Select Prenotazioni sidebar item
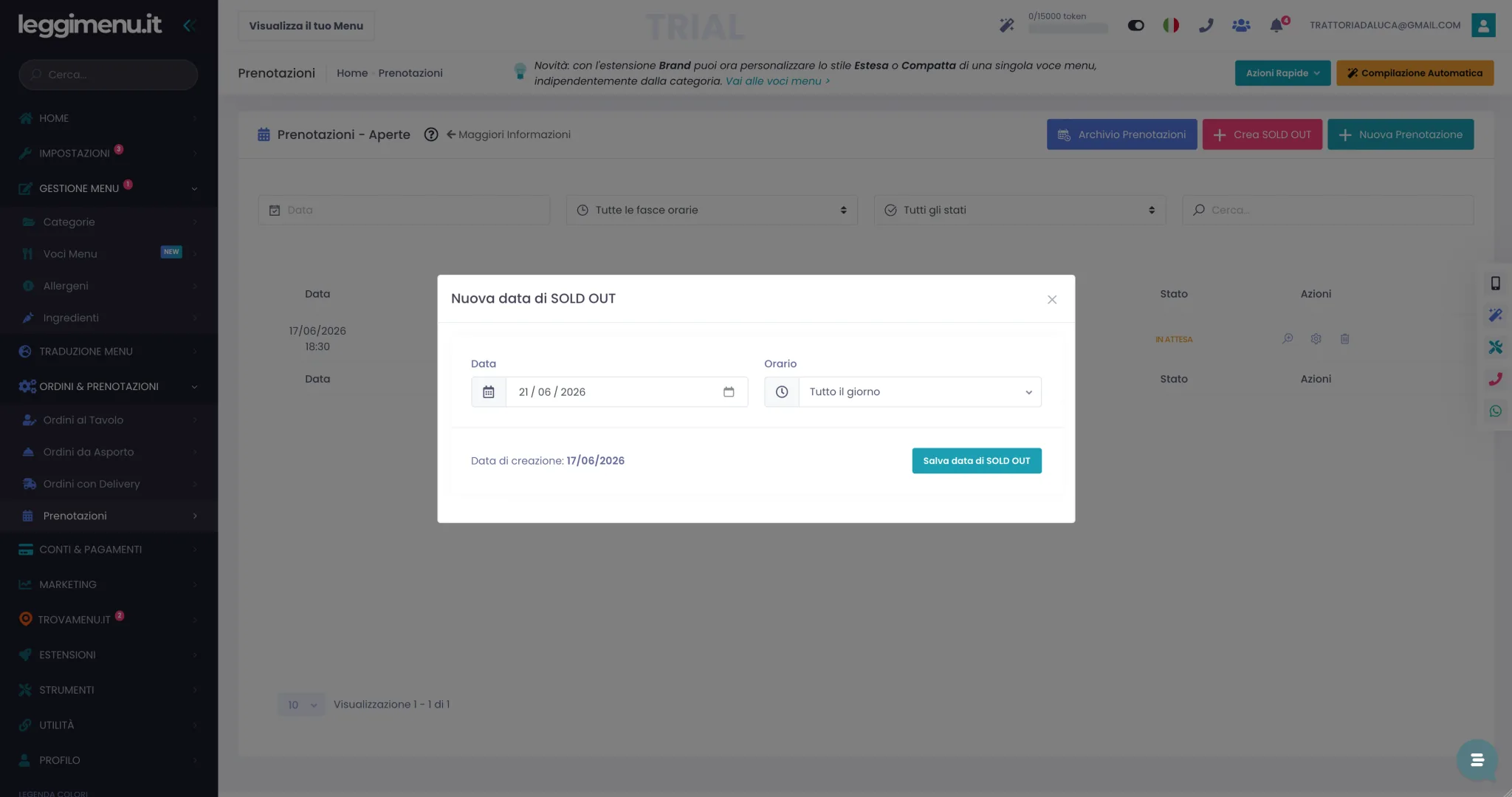Screen dimensions: 1512x797 click(x=109, y=516)
